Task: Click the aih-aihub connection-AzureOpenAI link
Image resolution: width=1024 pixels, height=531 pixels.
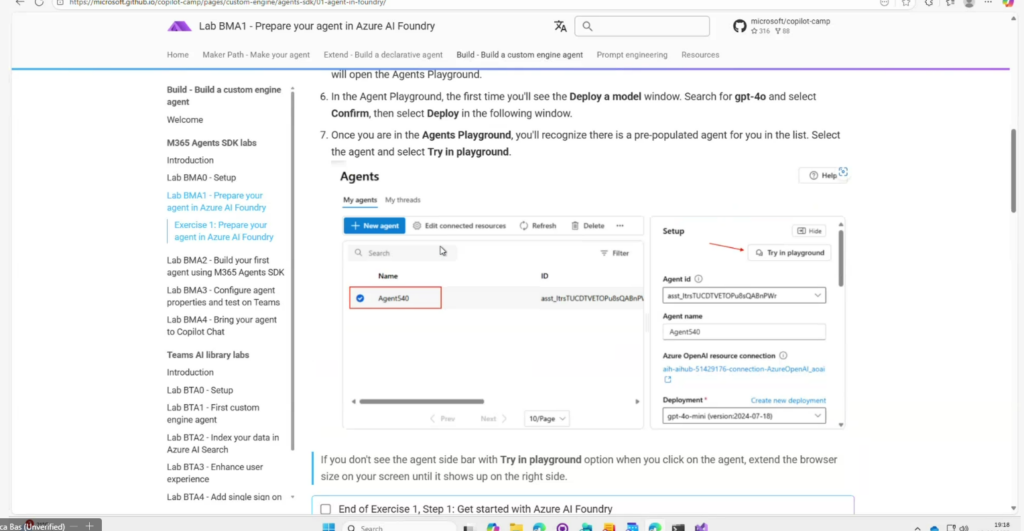Action: coord(744,369)
